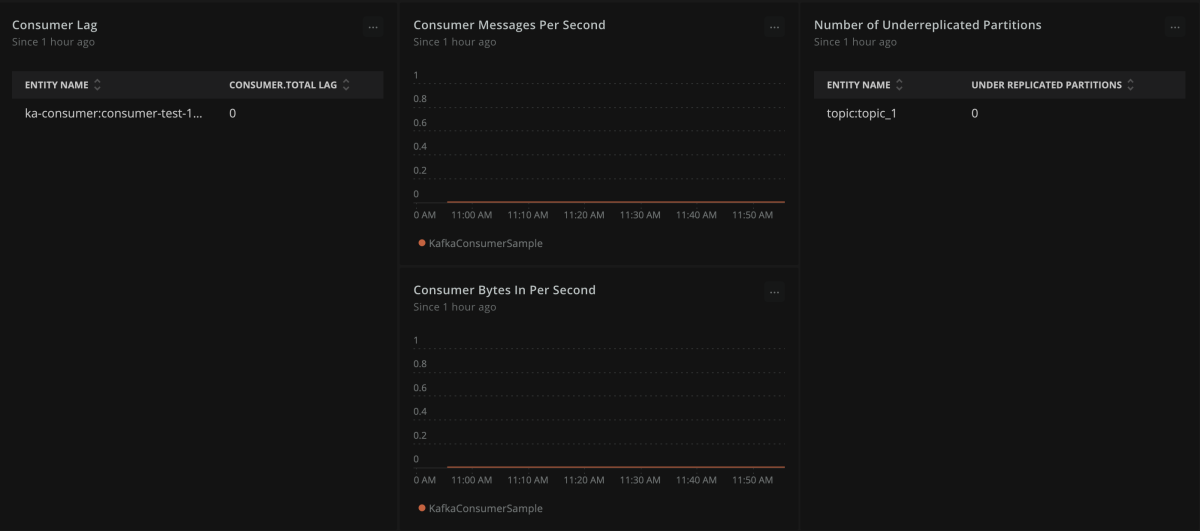Click the orange line in Bytes In chart
The height and width of the screenshot is (531, 1200).
pyautogui.click(x=615, y=467)
